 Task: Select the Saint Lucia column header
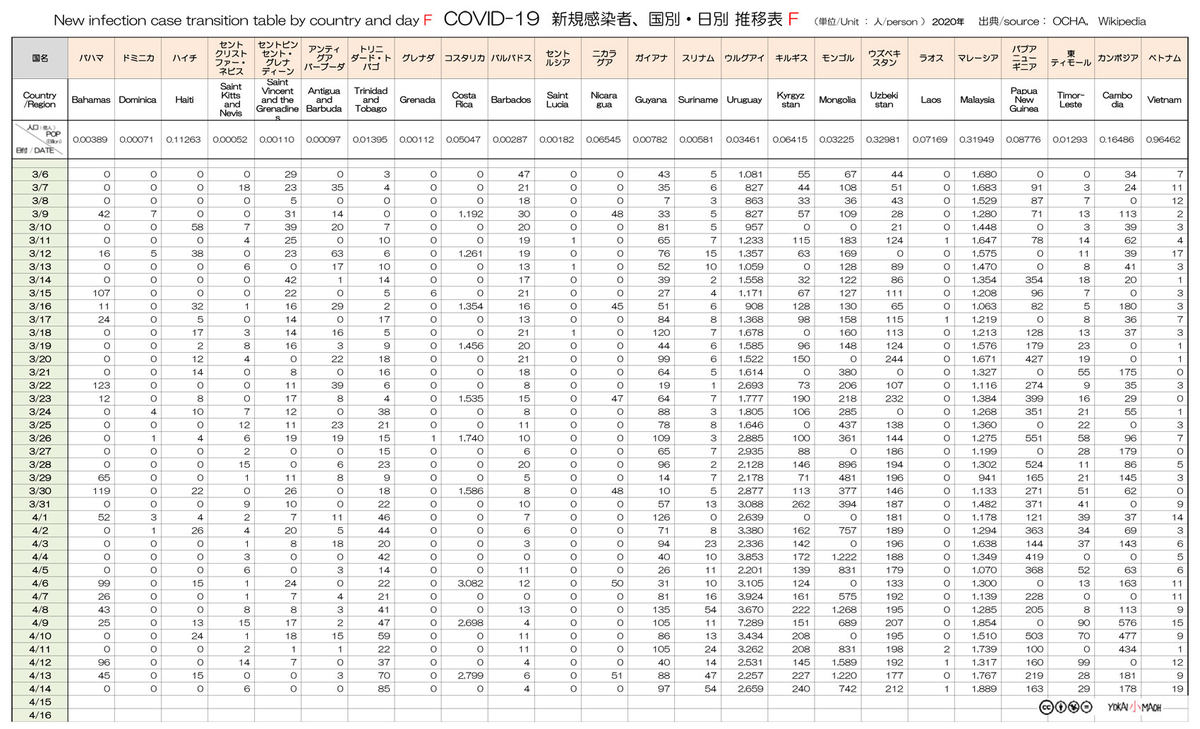pos(558,100)
